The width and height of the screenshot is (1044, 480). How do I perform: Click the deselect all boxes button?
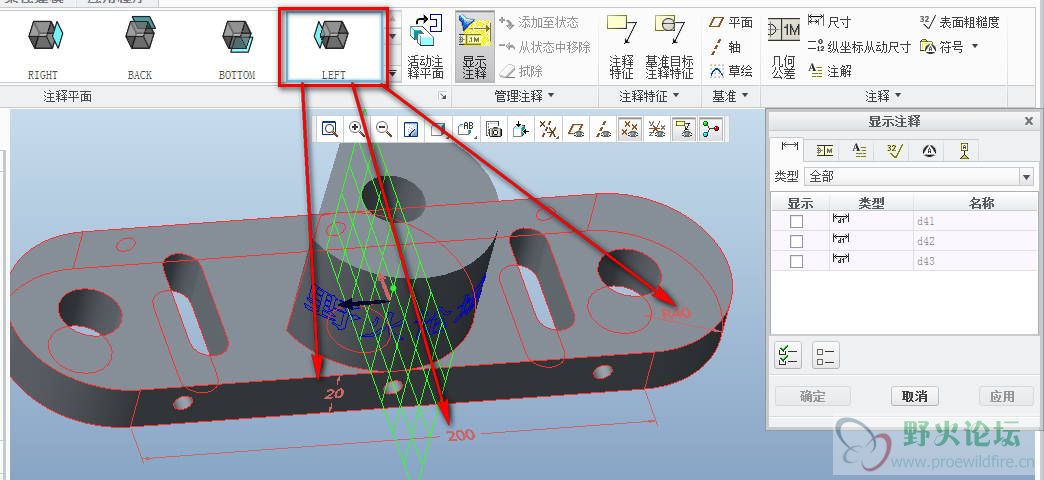826,356
